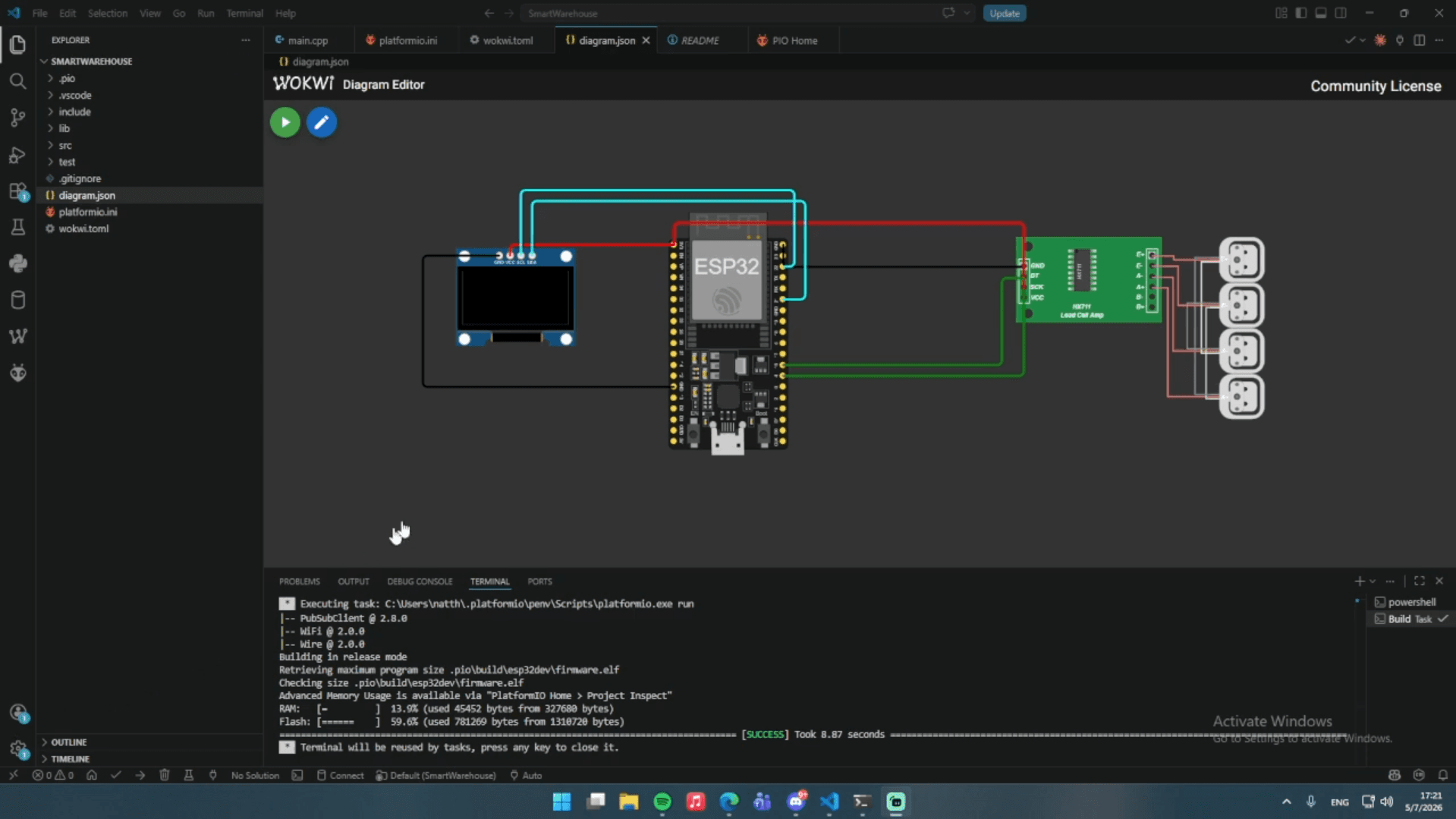Click the errors and warnings status indicator
The width and height of the screenshot is (1456, 819).
pos(53,775)
